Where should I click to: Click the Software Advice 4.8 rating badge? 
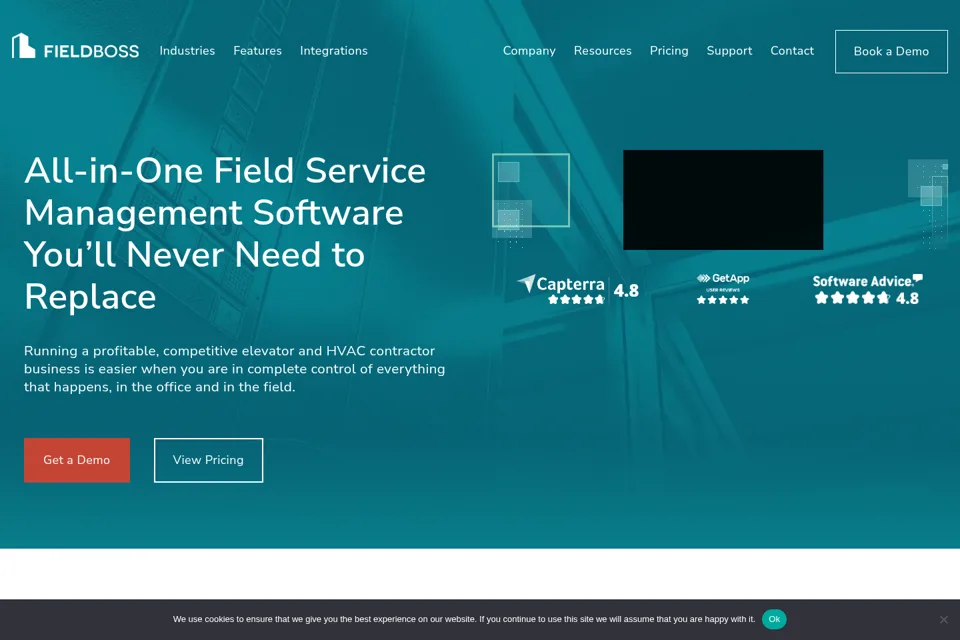pyautogui.click(x=867, y=290)
